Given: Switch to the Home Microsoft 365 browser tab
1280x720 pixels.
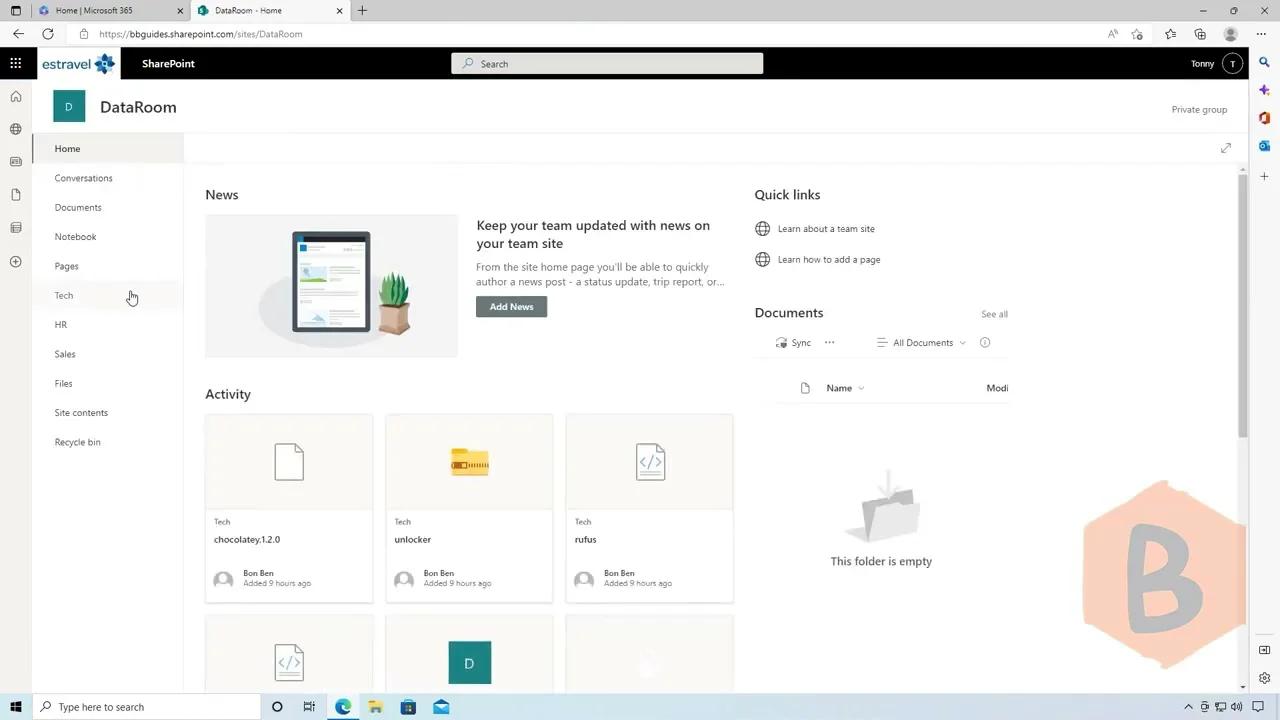Looking at the screenshot, I should (x=95, y=11).
